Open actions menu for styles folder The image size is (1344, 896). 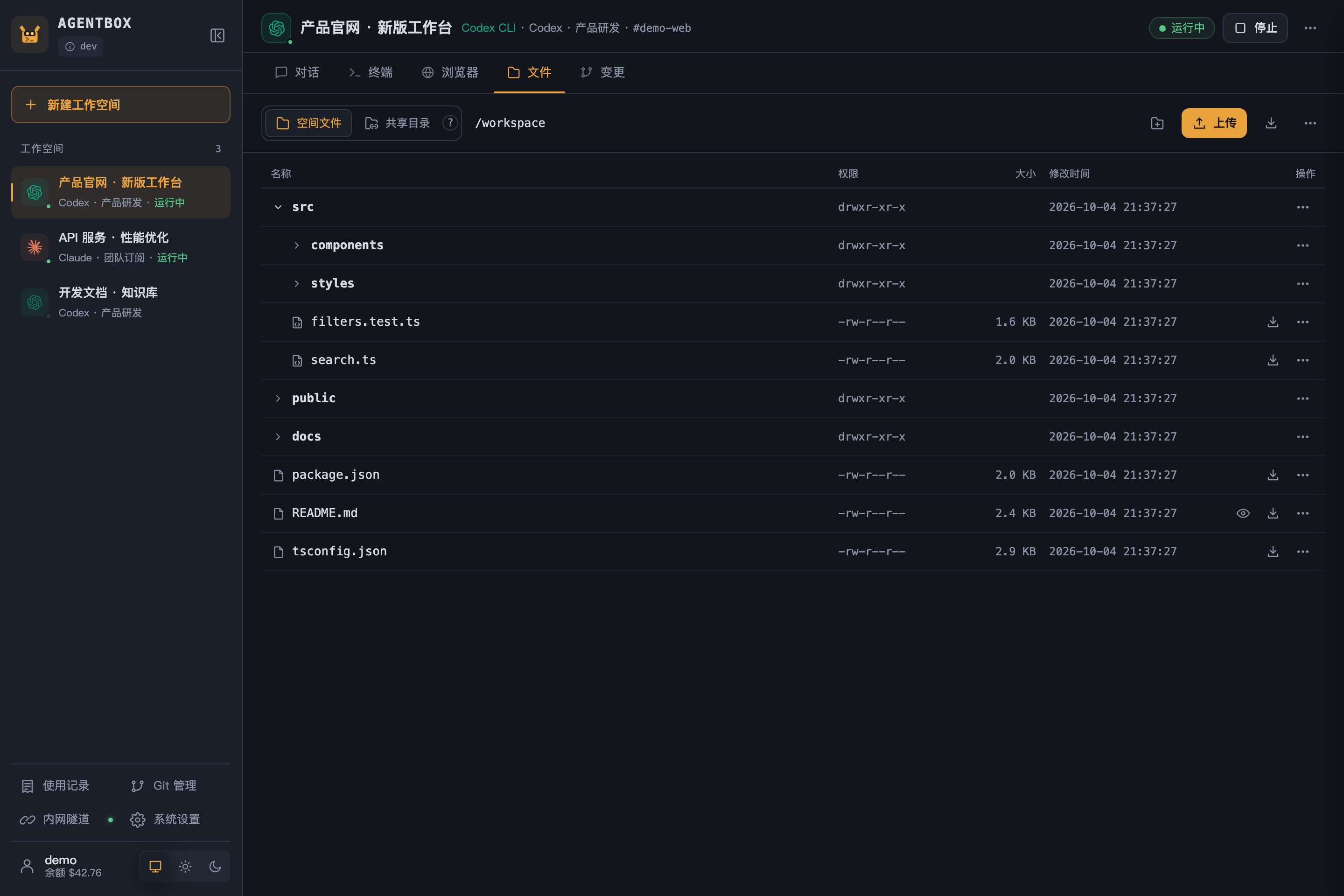pos(1302,283)
